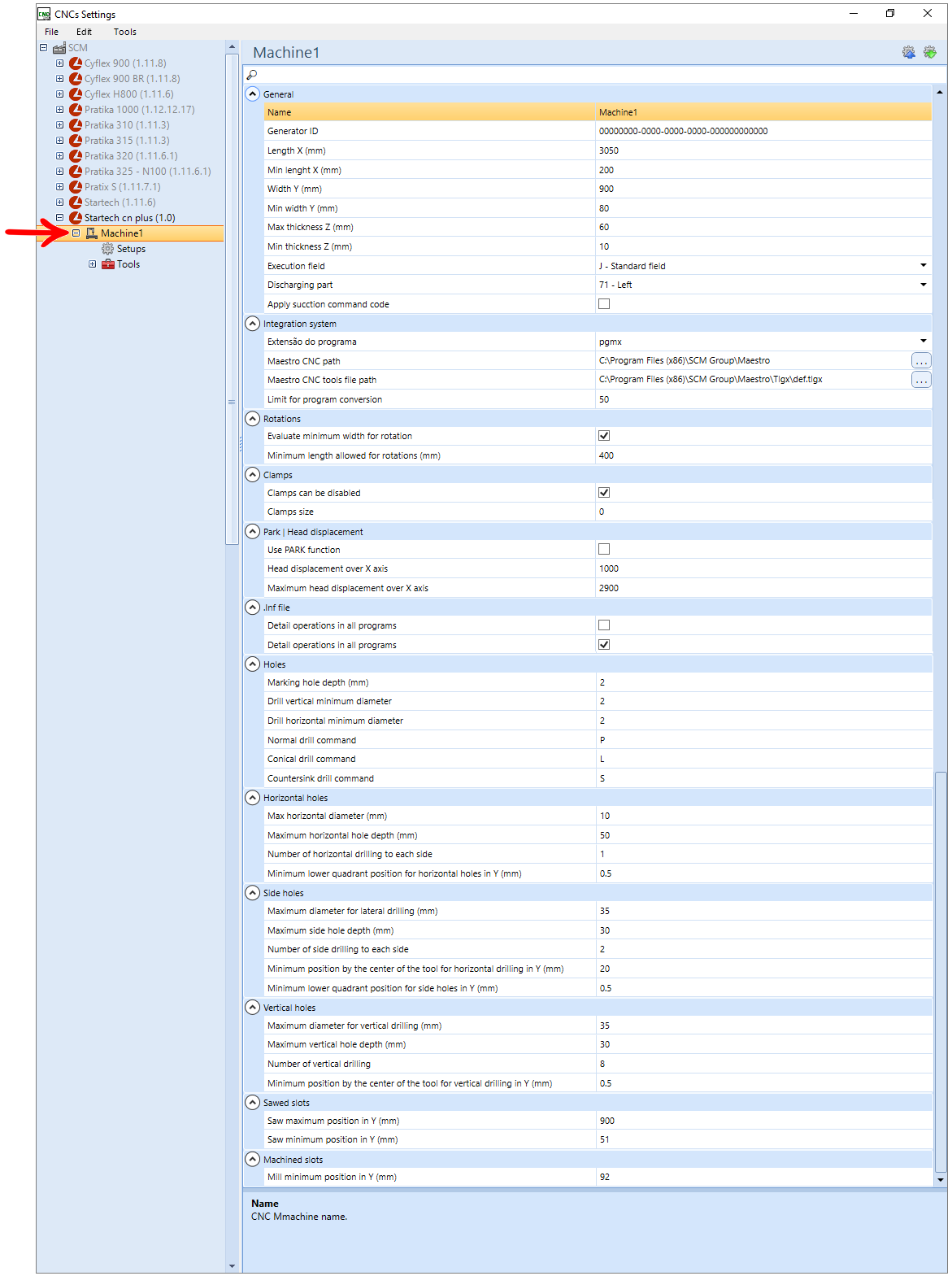The image size is (952, 1276).
Task: Click the gear with blue up arrow icon
Action: (x=908, y=52)
